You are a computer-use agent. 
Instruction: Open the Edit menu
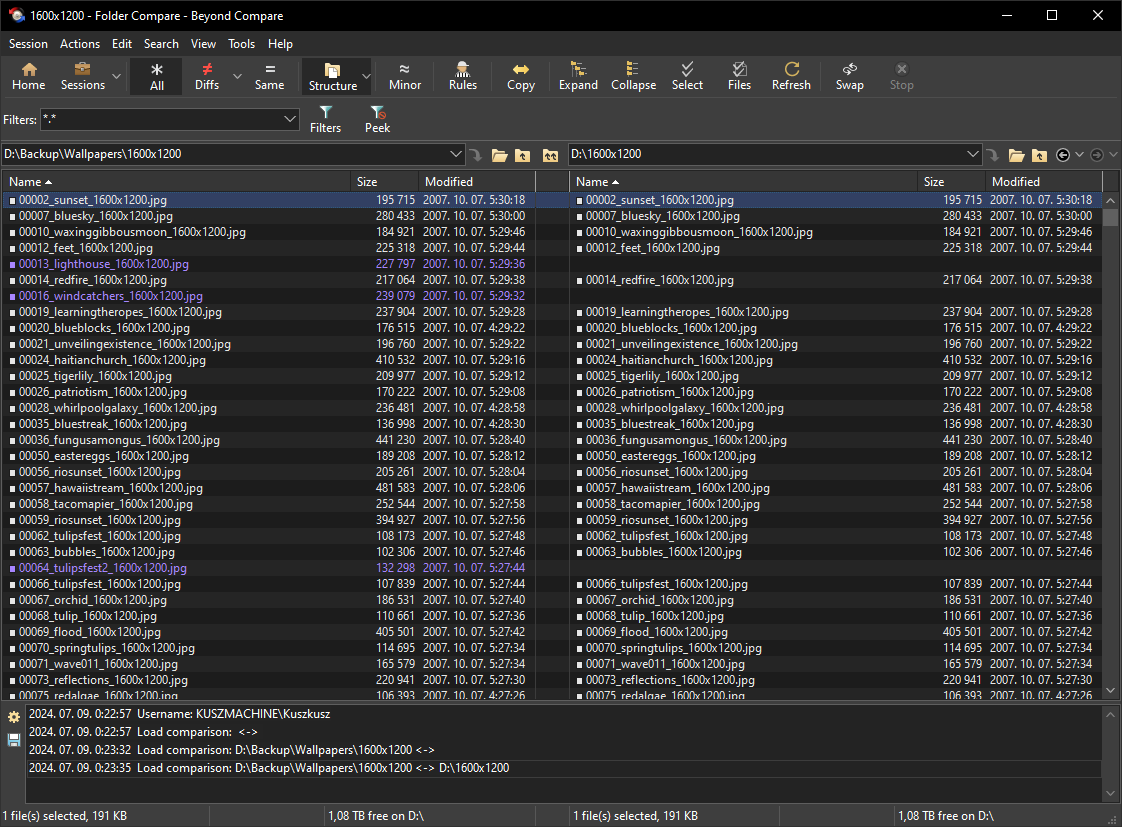(122, 44)
